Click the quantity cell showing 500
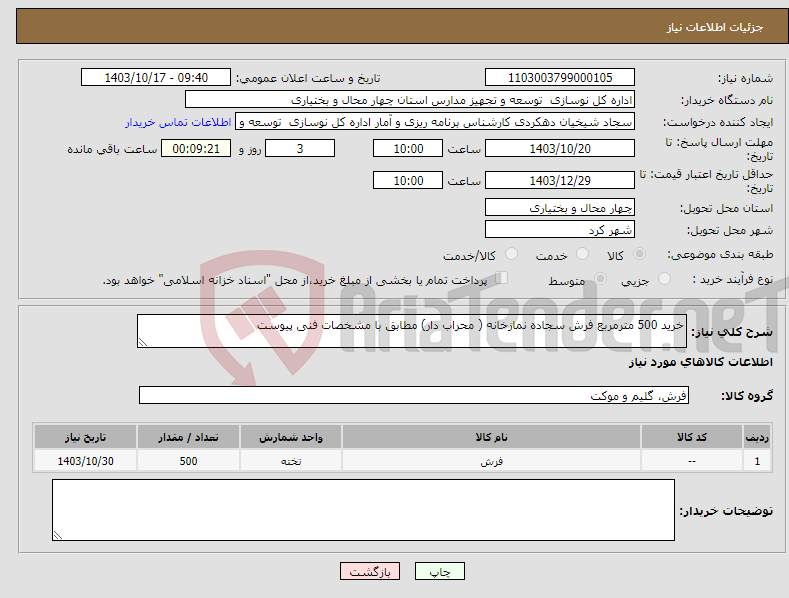The width and height of the screenshot is (789, 598). pos(188,461)
